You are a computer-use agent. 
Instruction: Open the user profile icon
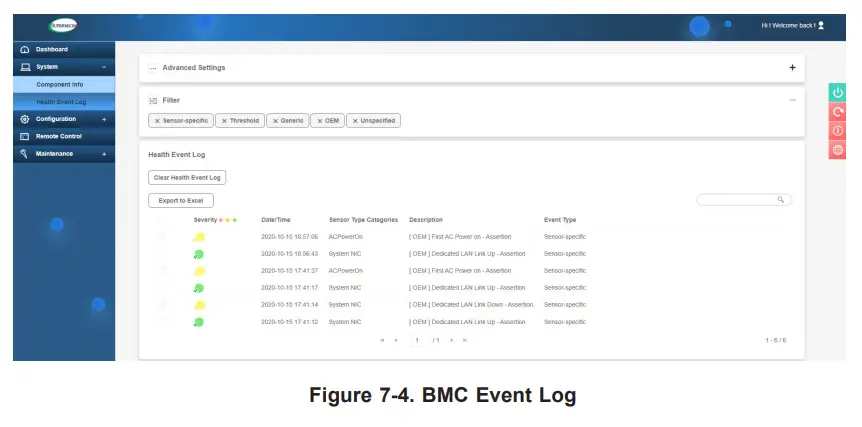pos(821,25)
